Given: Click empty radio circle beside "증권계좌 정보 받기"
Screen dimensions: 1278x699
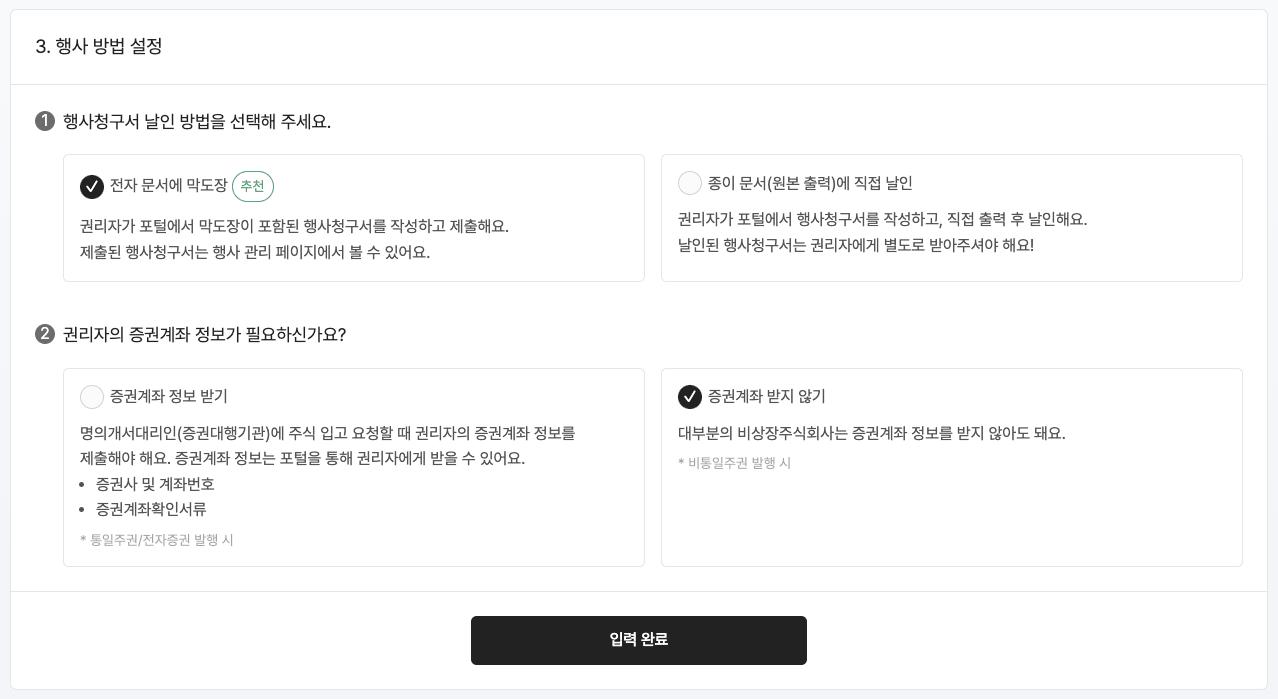Looking at the screenshot, I should coord(92,397).
